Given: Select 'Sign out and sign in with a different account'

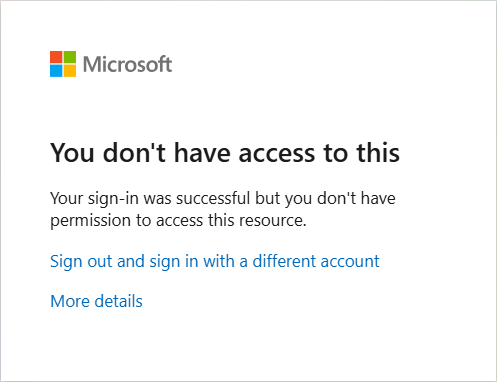Looking at the screenshot, I should tap(215, 261).
